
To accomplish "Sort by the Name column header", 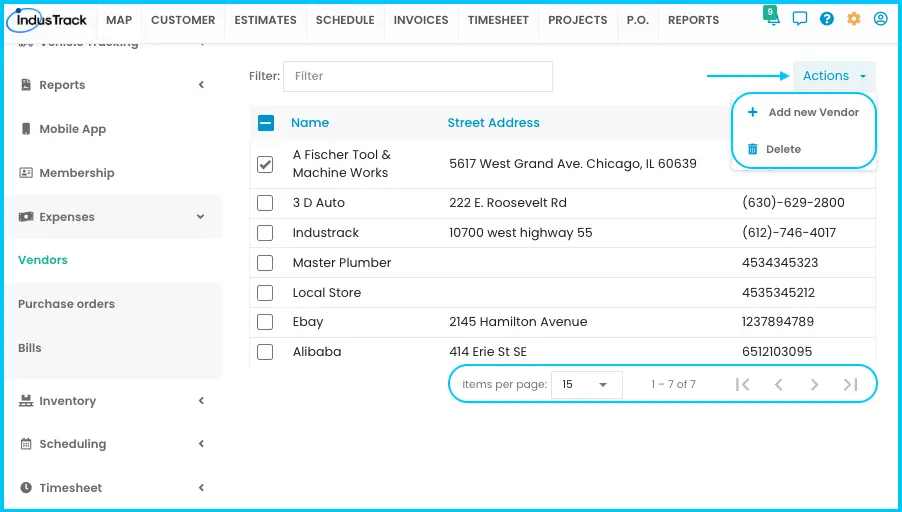I will pyautogui.click(x=309, y=123).
